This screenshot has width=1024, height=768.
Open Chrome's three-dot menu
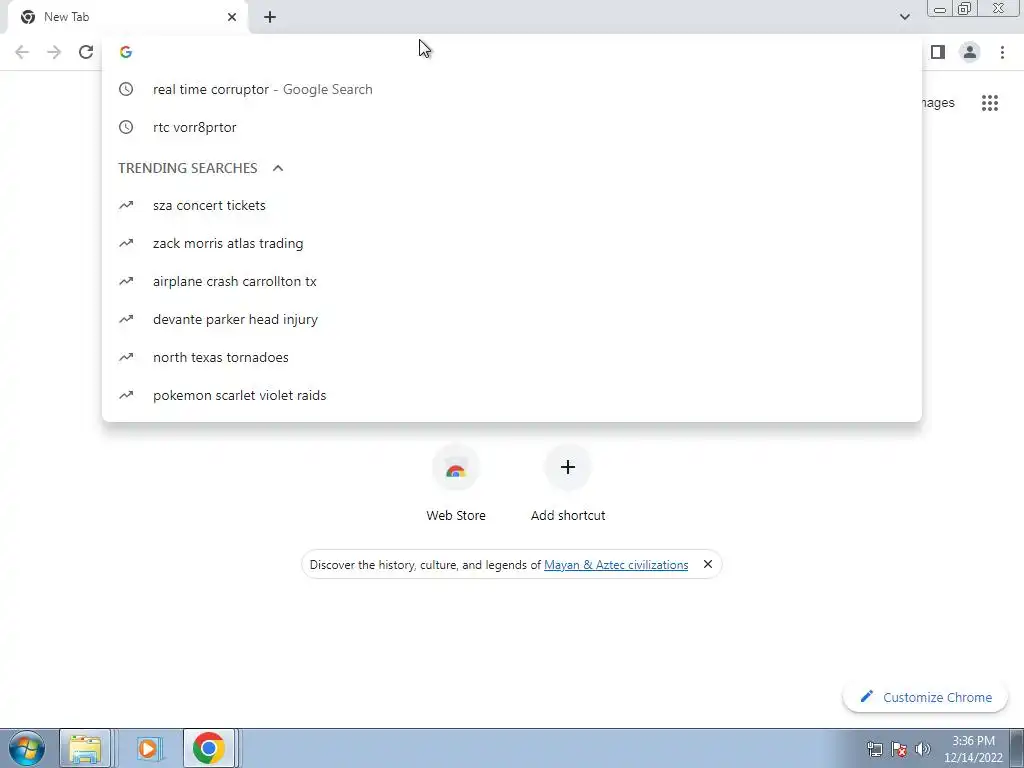click(1002, 52)
